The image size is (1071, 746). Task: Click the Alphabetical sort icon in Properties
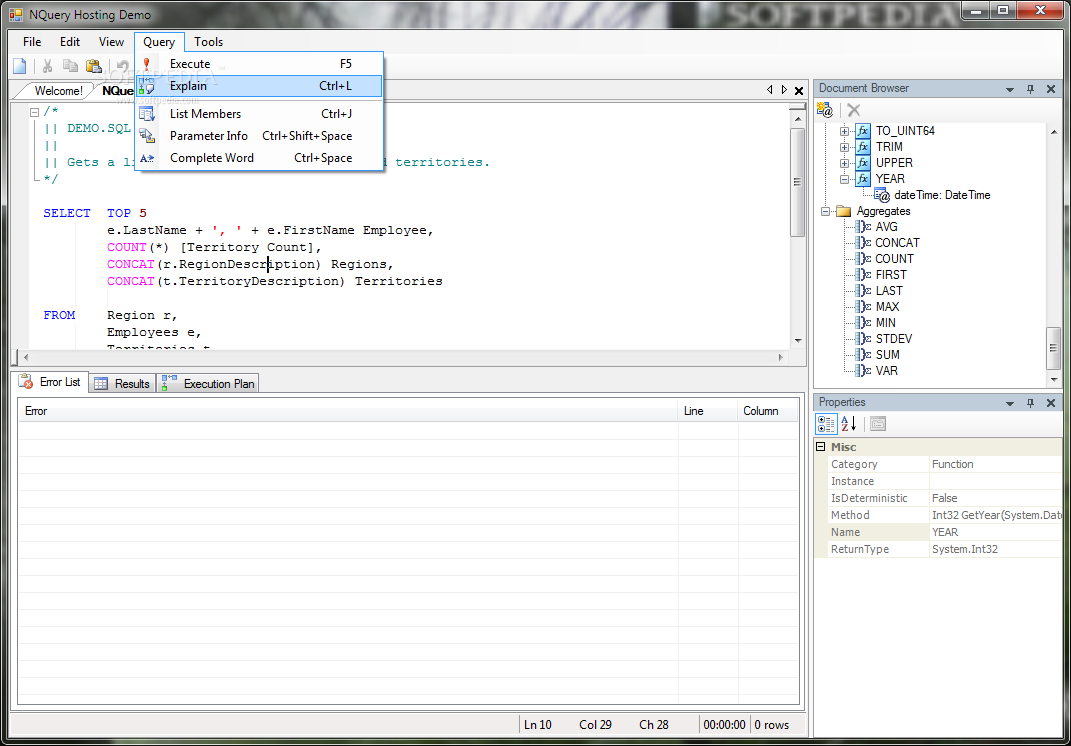point(848,424)
